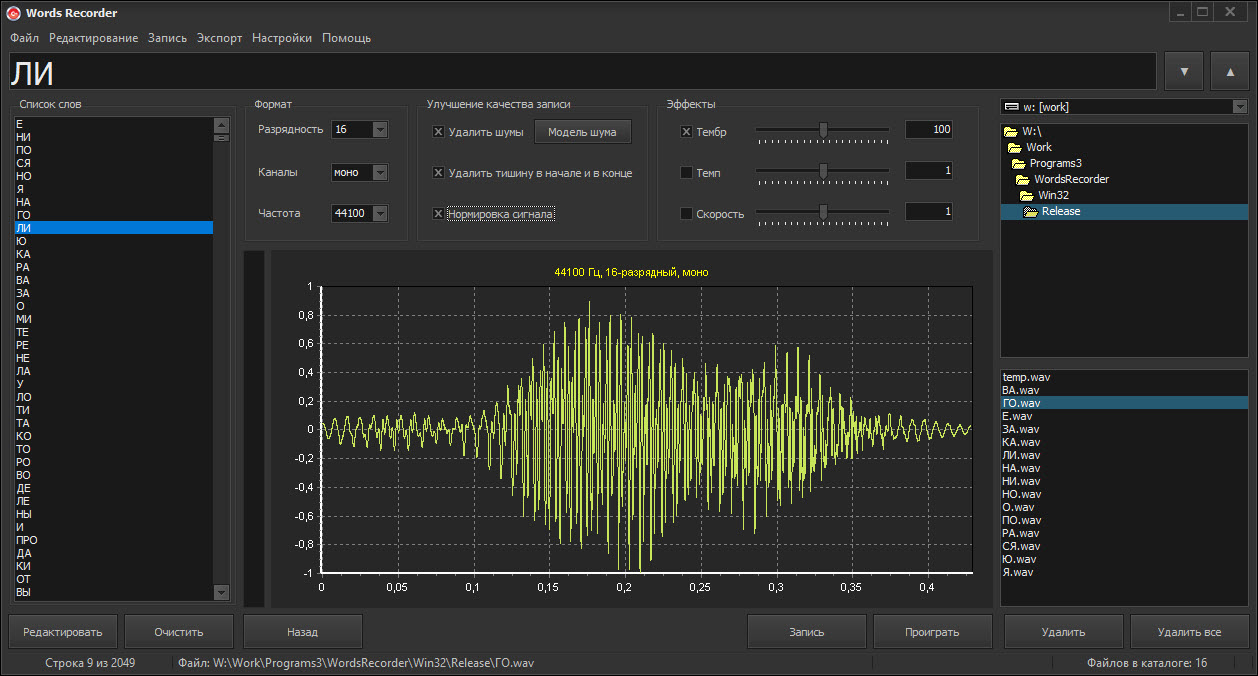This screenshot has width=1258, height=676.
Task: Click the word list scrollbar down arrow
Action: (221, 592)
